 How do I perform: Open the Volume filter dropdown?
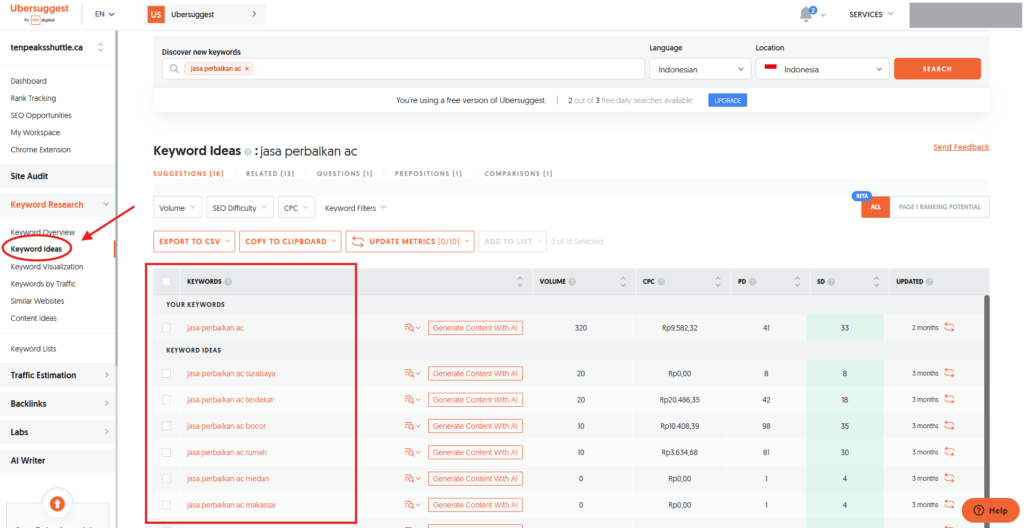point(178,208)
